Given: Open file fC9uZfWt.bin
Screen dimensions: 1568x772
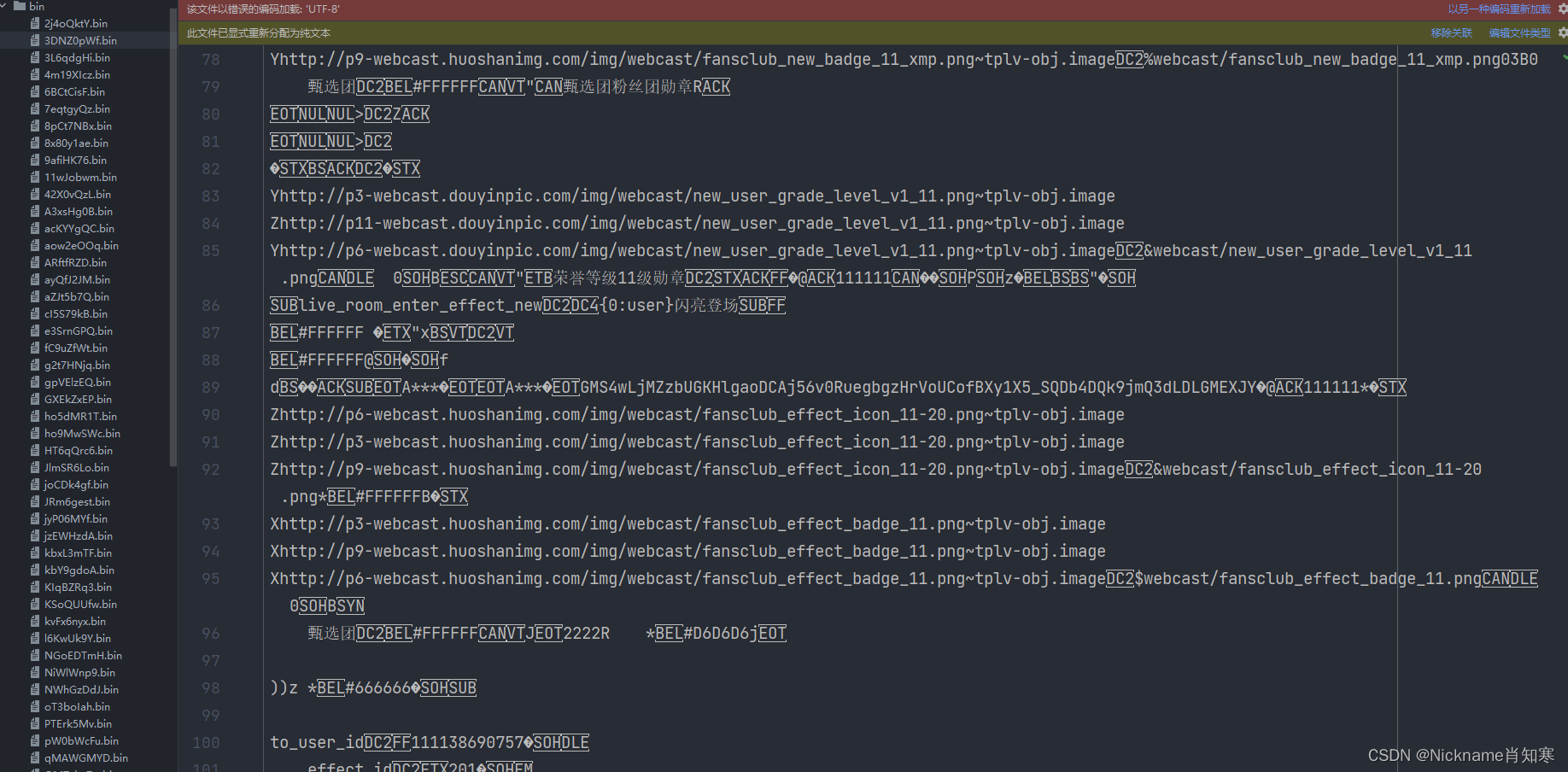Looking at the screenshot, I should pyautogui.click(x=76, y=348).
